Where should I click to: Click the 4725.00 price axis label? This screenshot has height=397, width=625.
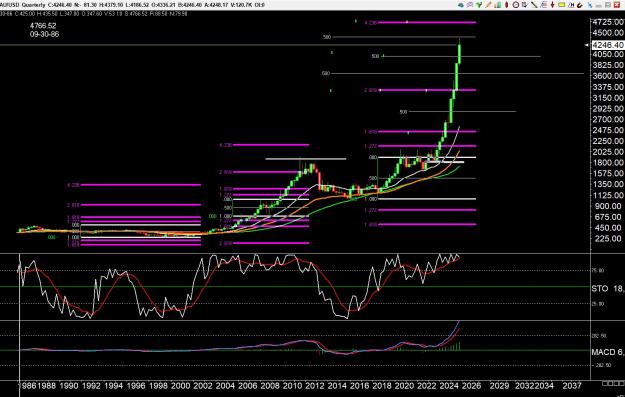coord(608,22)
